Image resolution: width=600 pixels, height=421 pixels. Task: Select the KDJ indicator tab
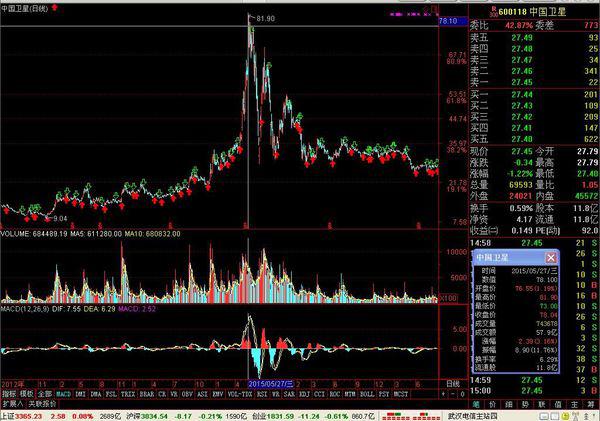pyautogui.click(x=304, y=393)
